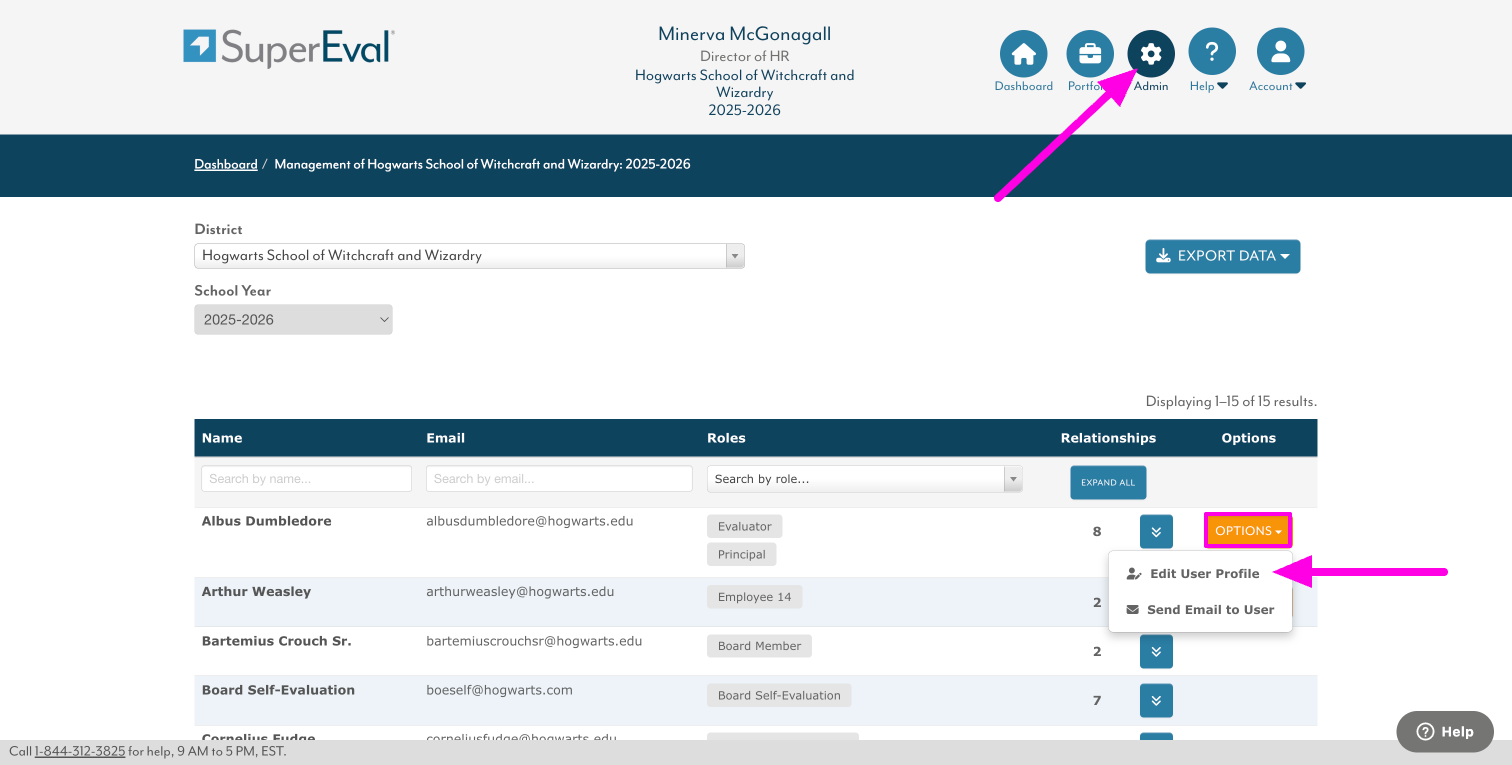Focus the Search by email field
1512x765 pixels.
(559, 479)
